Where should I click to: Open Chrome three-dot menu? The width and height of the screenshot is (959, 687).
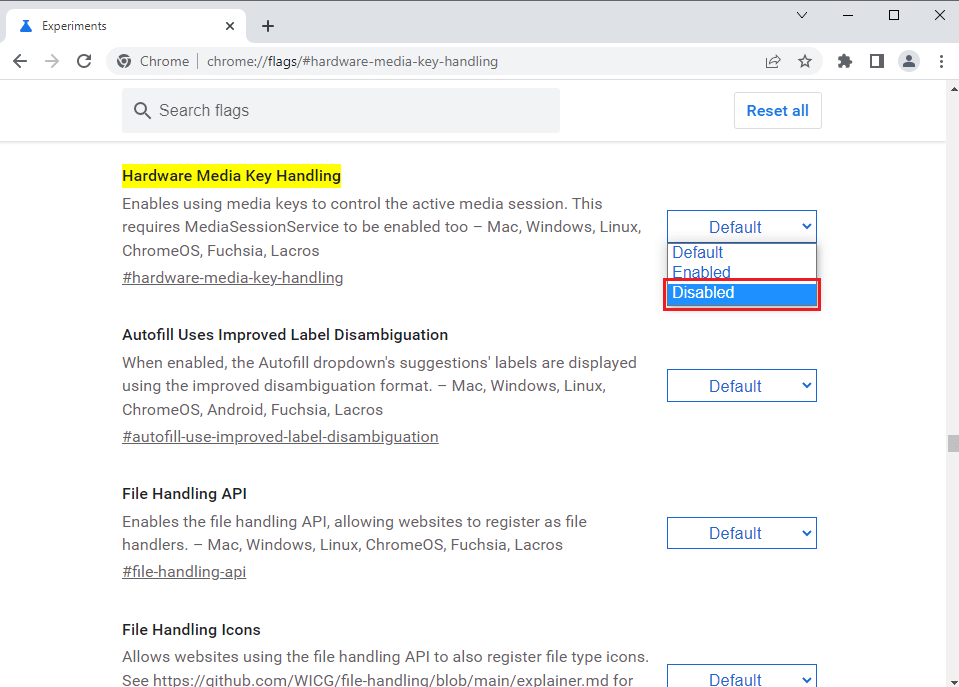tap(941, 61)
